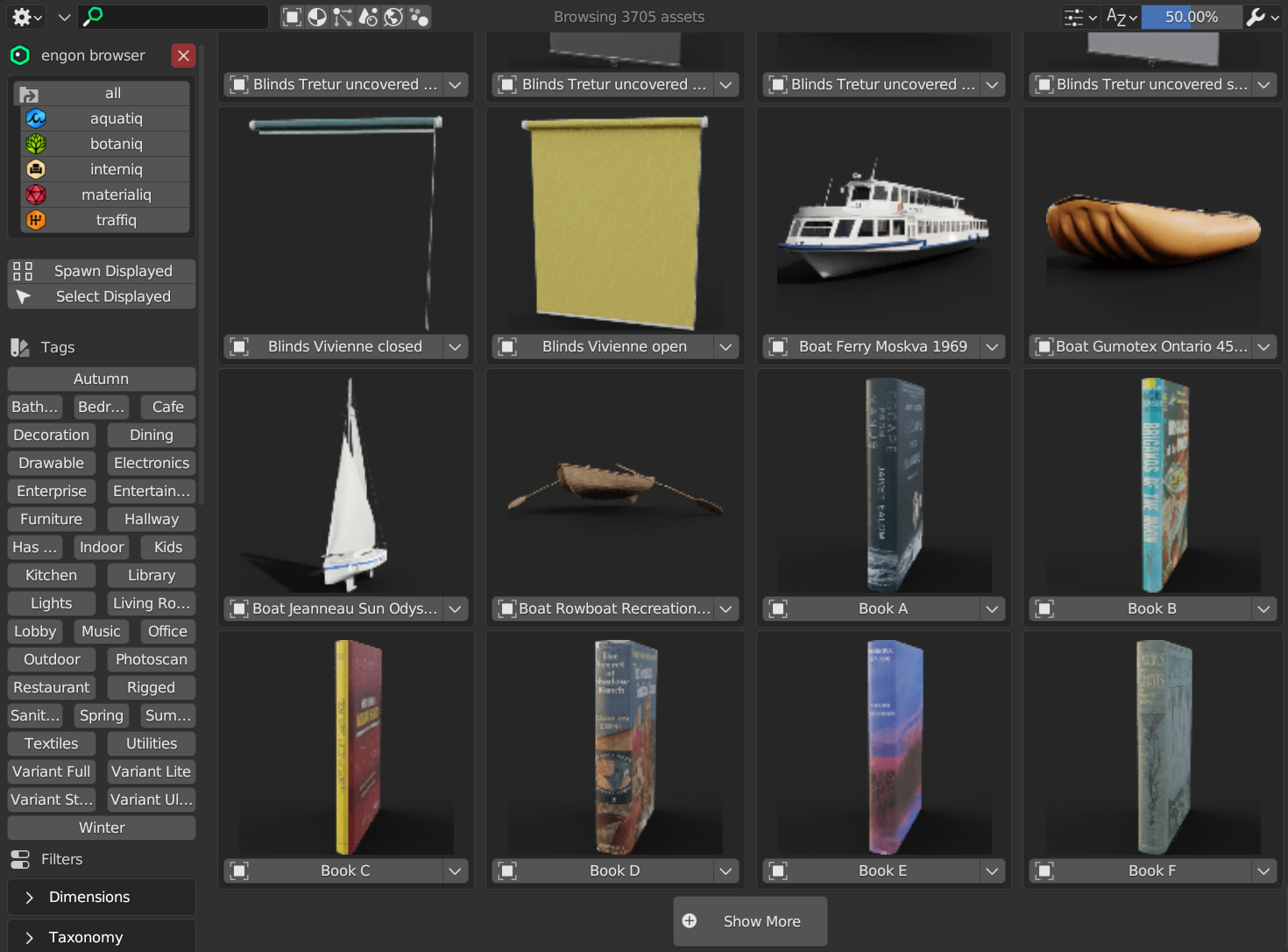Open the engon preferences wrench icon
Screen dimensions: 1288x952
[x=1256, y=17]
